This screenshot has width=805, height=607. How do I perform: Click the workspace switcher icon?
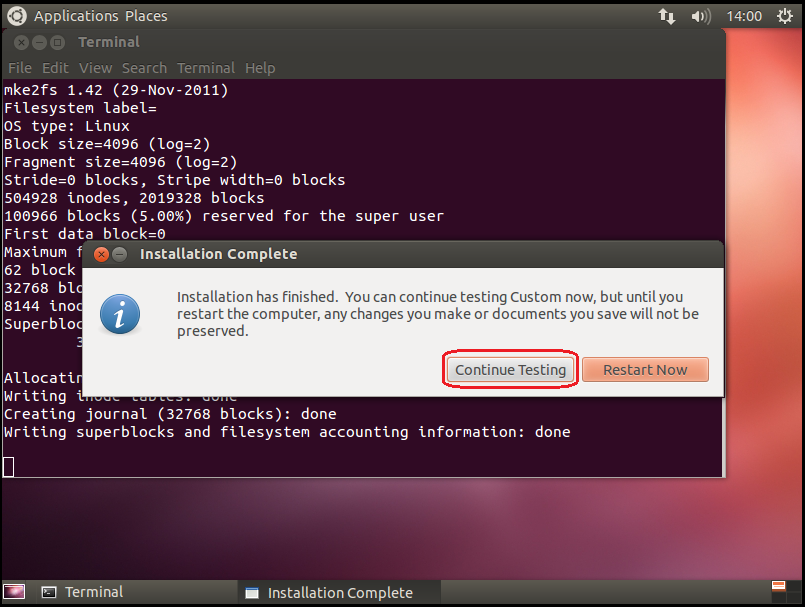click(x=779, y=590)
